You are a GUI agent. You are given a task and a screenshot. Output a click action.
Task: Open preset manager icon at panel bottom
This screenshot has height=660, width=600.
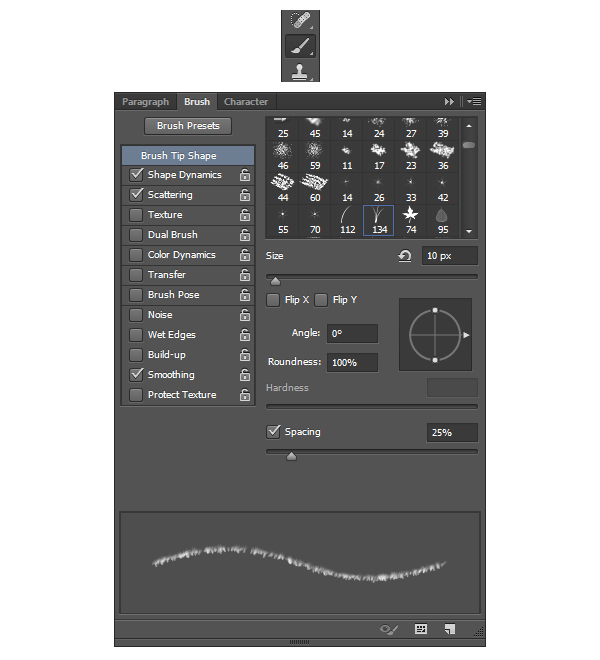pos(421,629)
